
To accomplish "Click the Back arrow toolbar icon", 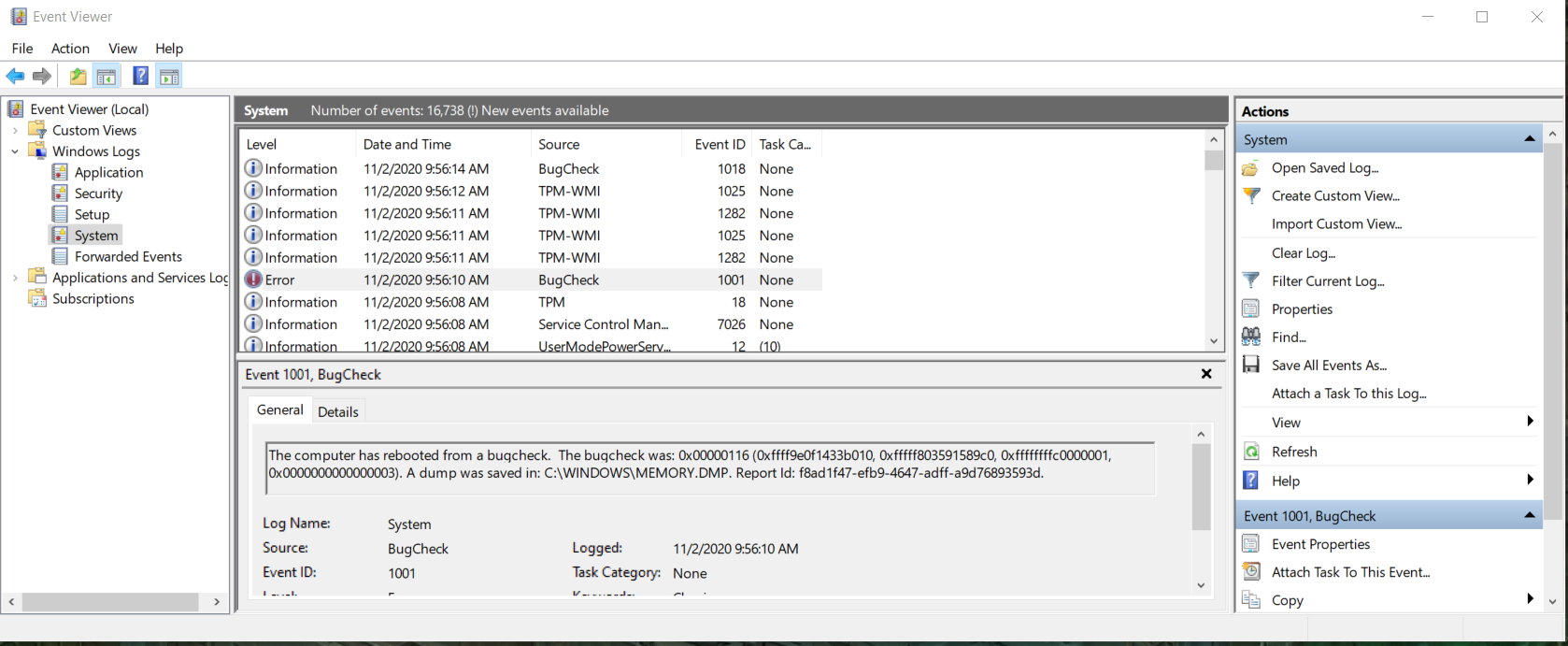I will 15,77.
